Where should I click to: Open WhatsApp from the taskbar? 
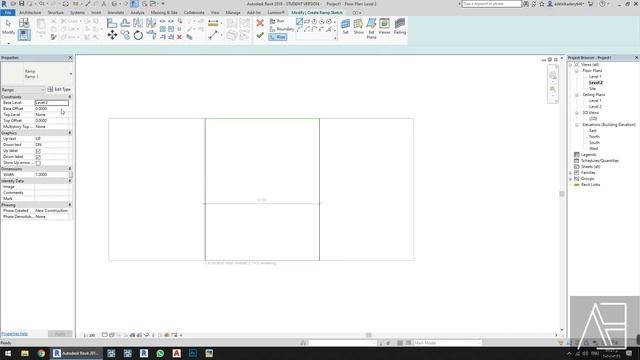coord(160,353)
